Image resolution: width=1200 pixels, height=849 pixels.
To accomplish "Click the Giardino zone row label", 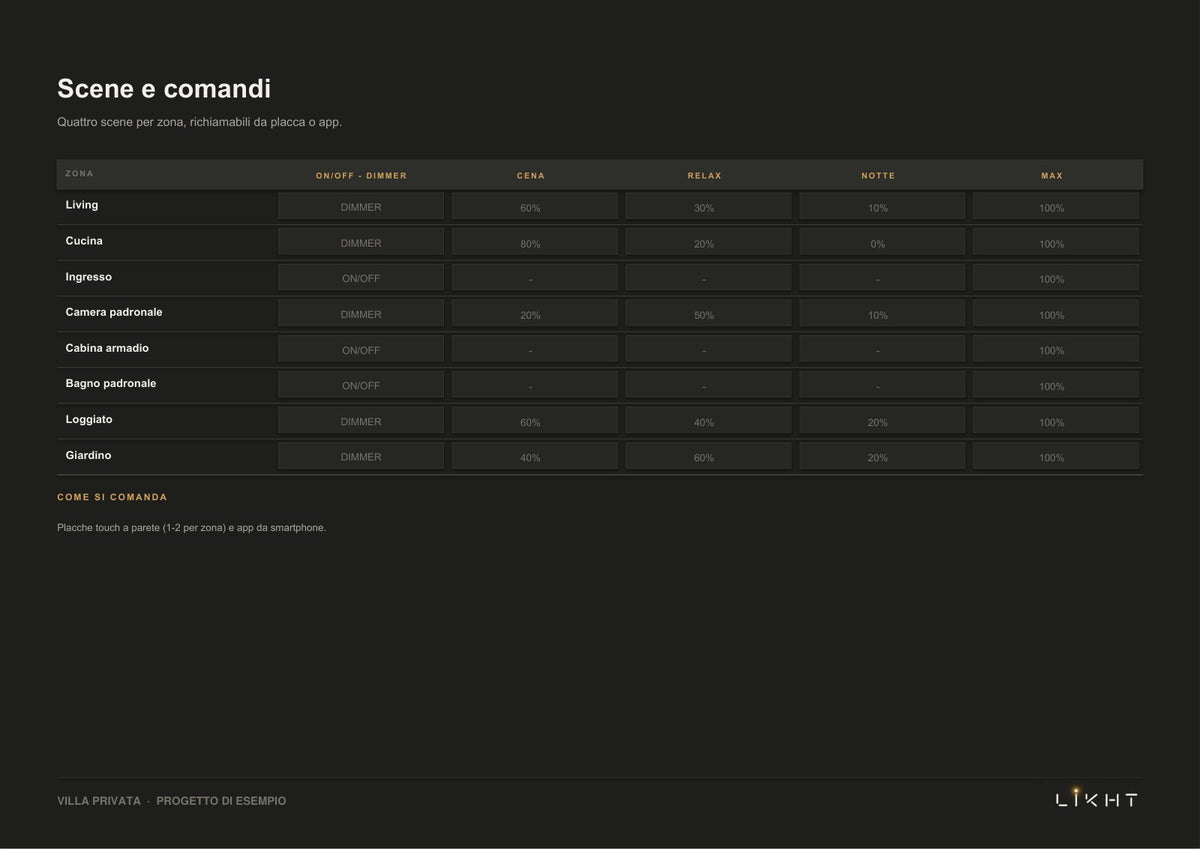I will 88,455.
